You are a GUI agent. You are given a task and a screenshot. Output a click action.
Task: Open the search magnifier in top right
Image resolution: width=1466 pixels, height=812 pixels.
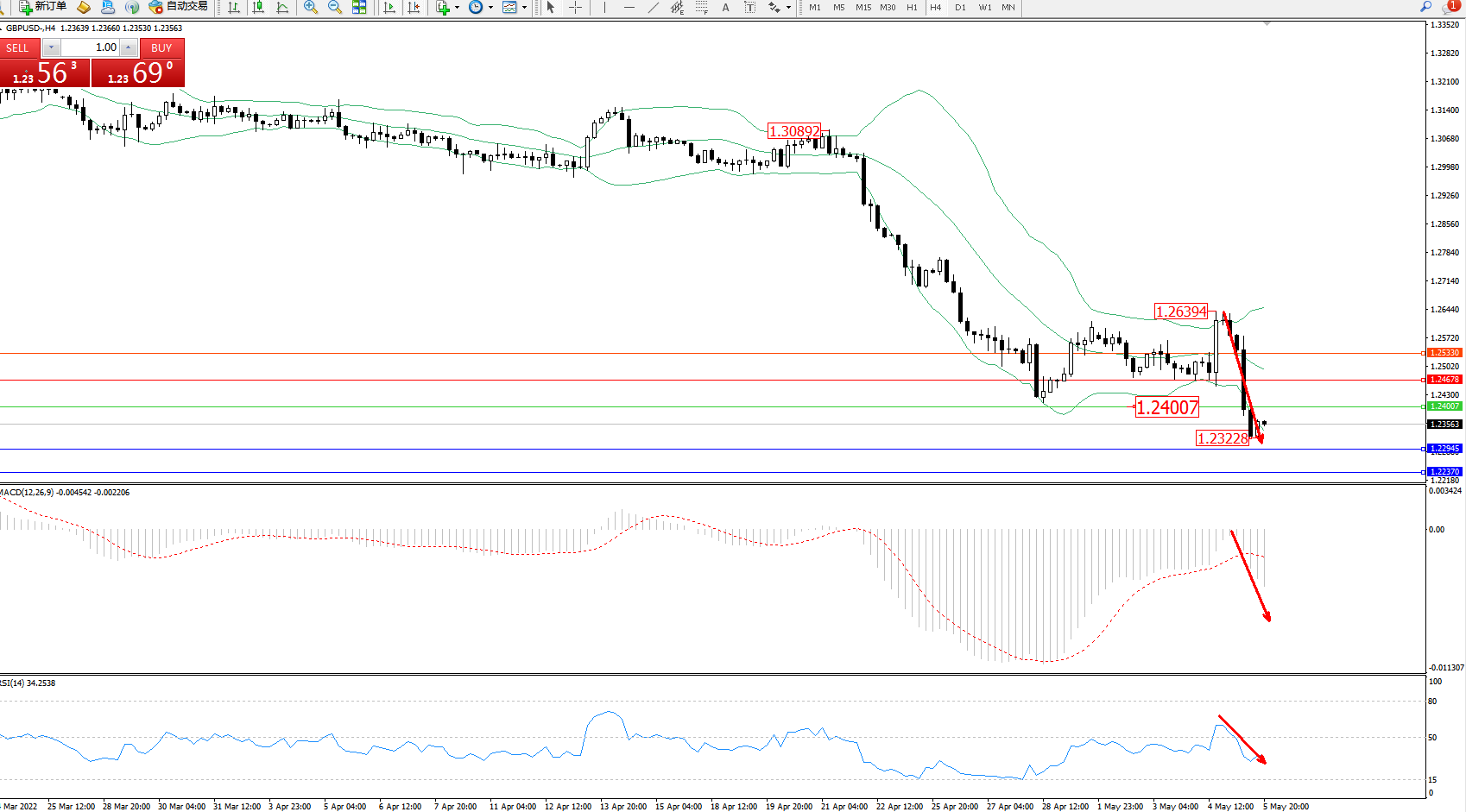[1425, 7]
